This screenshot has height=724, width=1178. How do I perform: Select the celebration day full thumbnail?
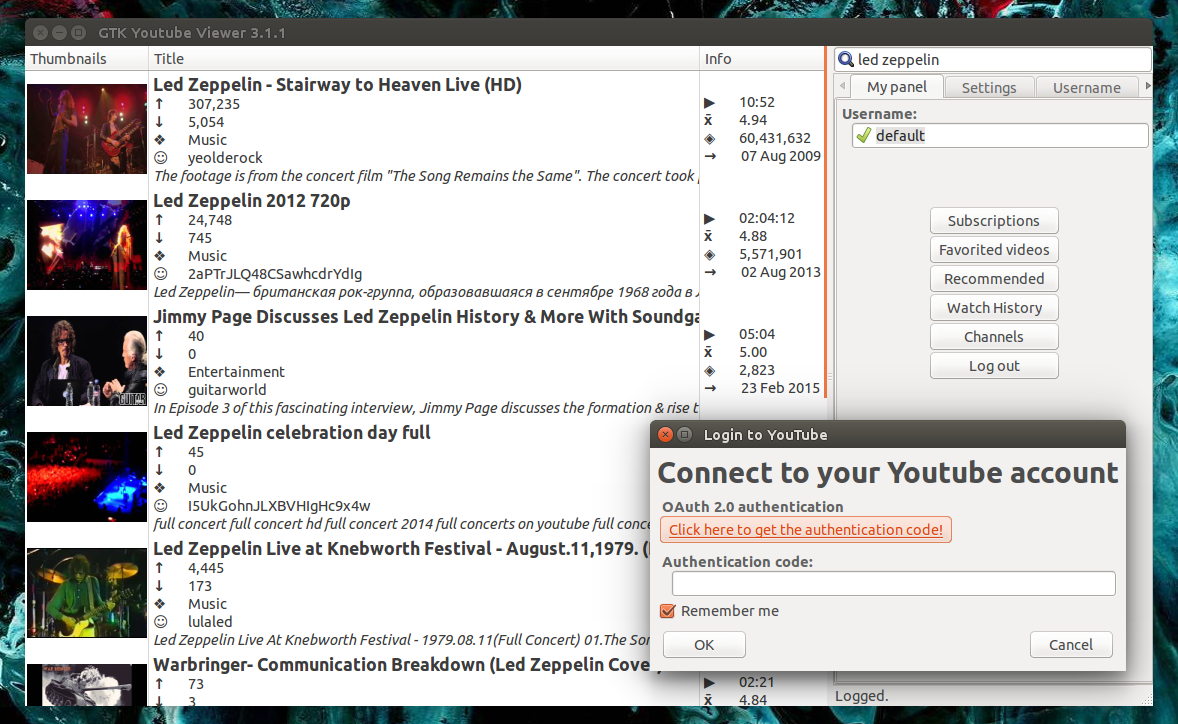(86, 477)
